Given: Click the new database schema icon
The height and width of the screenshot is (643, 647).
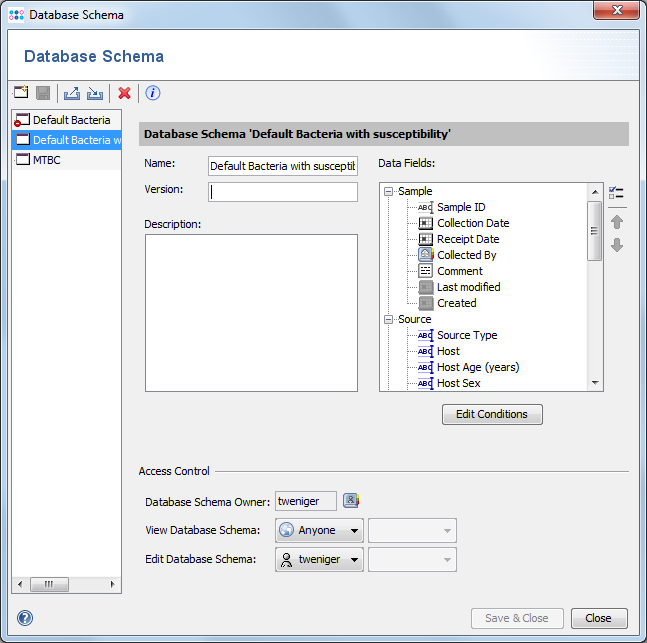Looking at the screenshot, I should [x=21, y=93].
